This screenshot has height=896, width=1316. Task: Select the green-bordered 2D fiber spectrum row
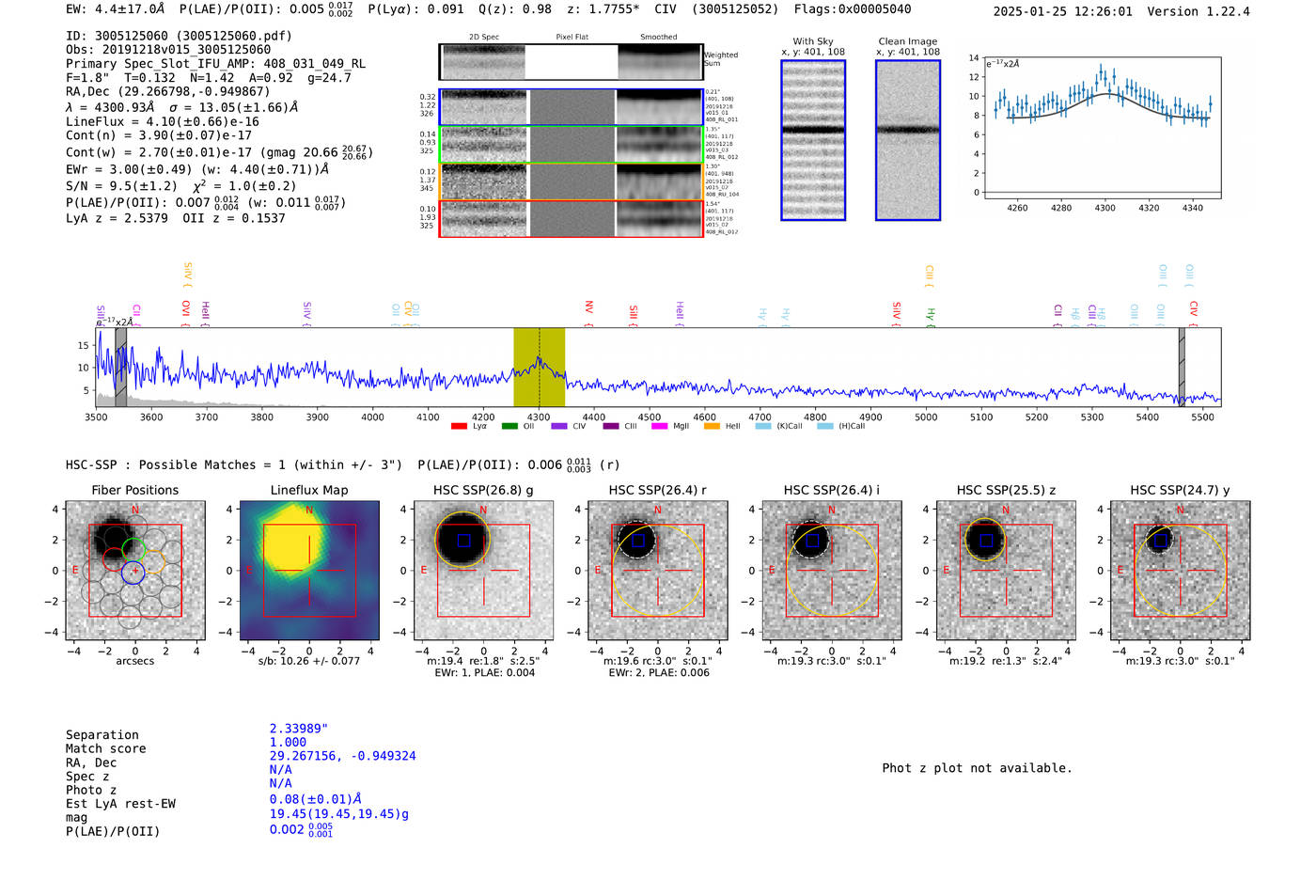click(571, 144)
